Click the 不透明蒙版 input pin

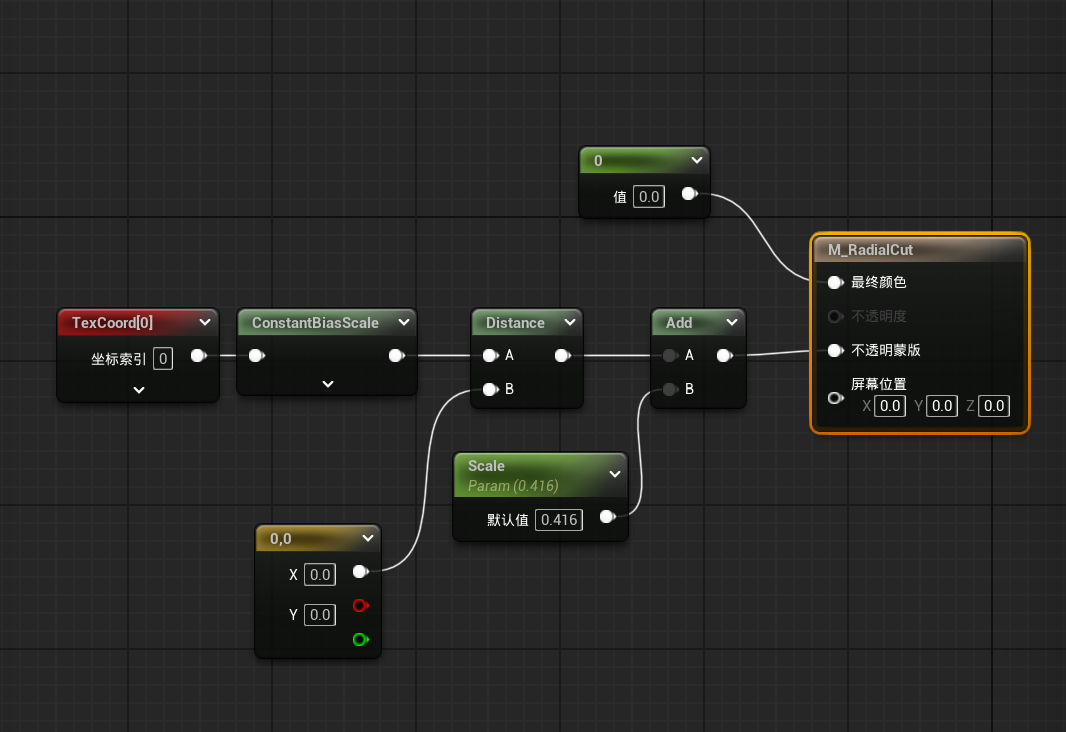(x=834, y=350)
